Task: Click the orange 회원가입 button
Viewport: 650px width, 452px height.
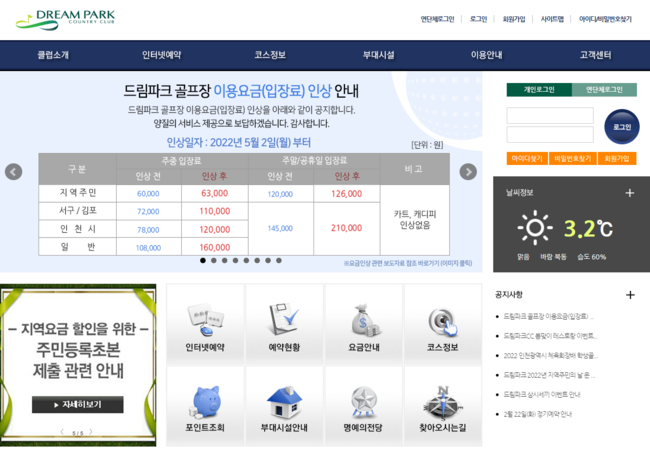Action: coord(617,158)
